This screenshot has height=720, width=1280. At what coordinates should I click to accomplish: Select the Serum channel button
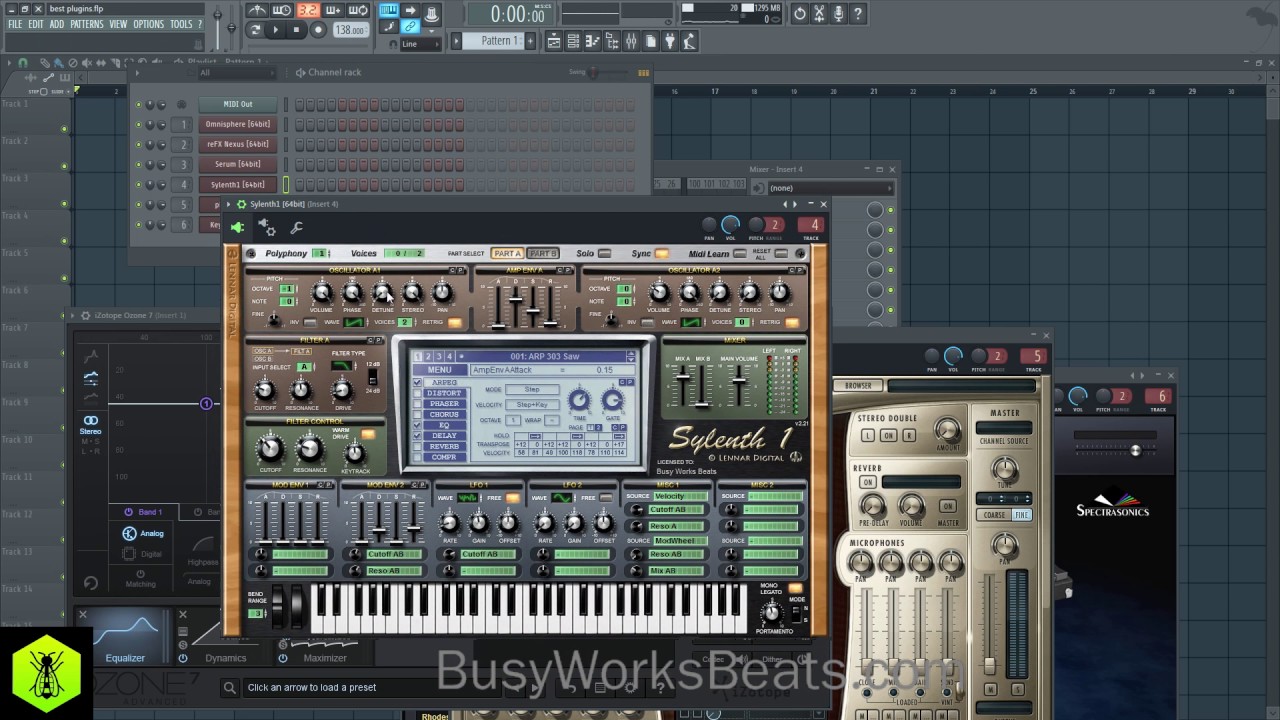point(238,164)
